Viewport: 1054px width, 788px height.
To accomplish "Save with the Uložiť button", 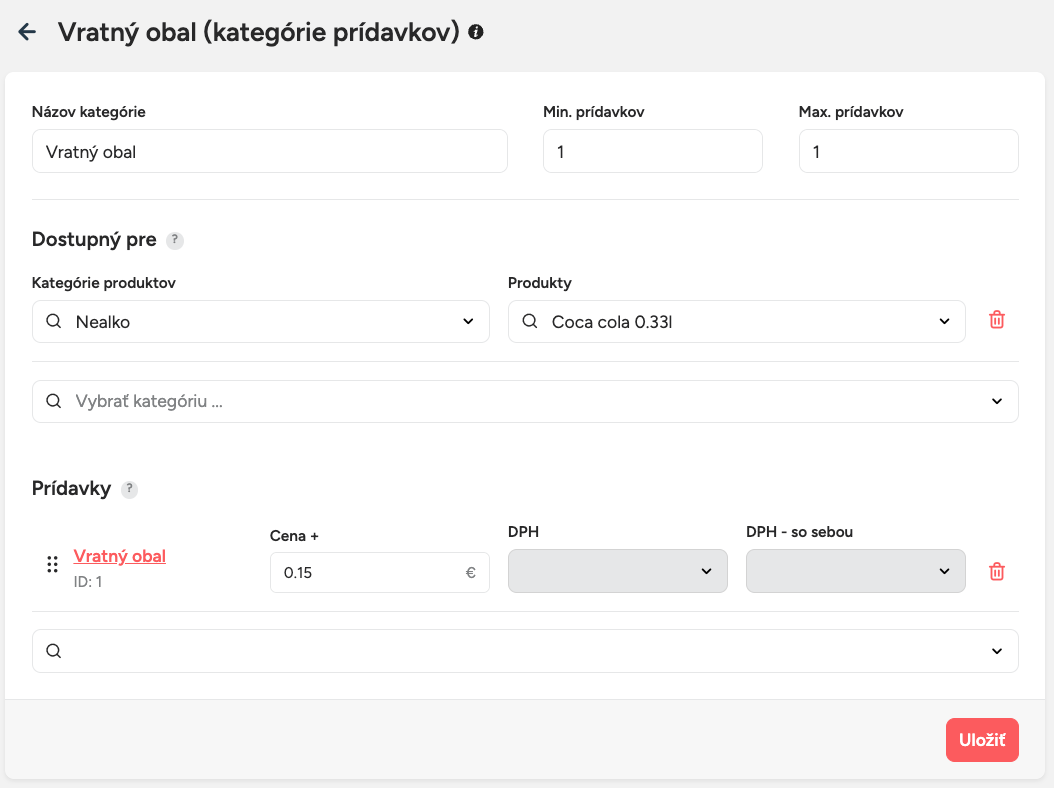I will click(x=981, y=740).
